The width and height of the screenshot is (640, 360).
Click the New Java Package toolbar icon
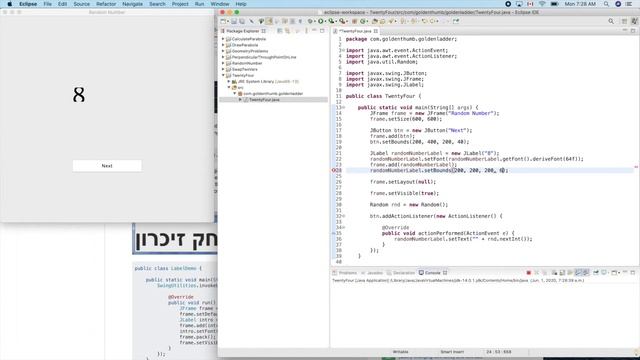tap(354, 21)
